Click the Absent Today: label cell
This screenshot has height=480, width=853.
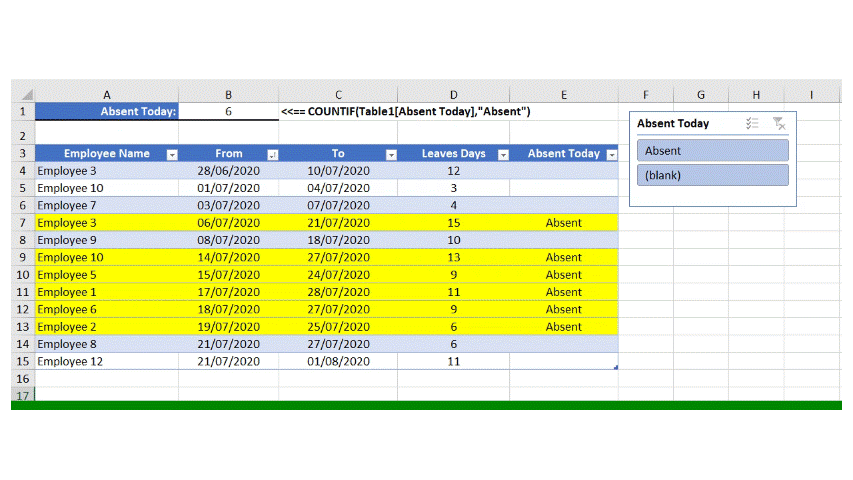tap(107, 112)
